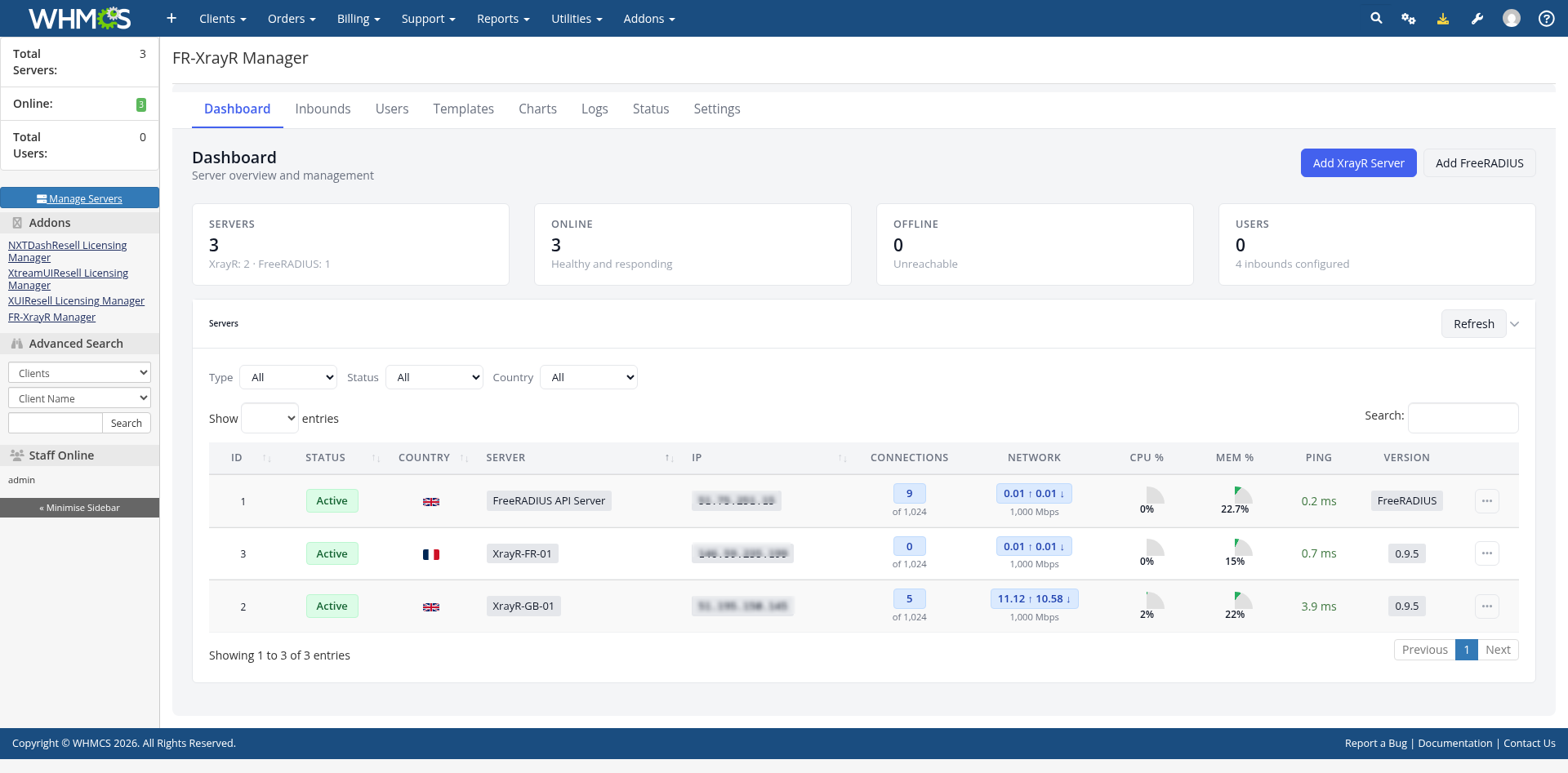Click the servers table Search input field

click(1463, 418)
